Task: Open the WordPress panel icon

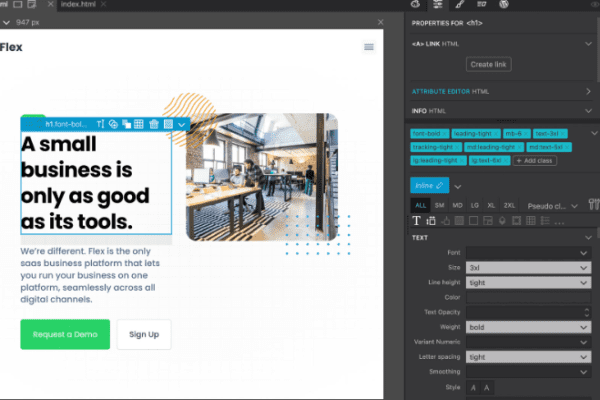Action: (x=504, y=4)
